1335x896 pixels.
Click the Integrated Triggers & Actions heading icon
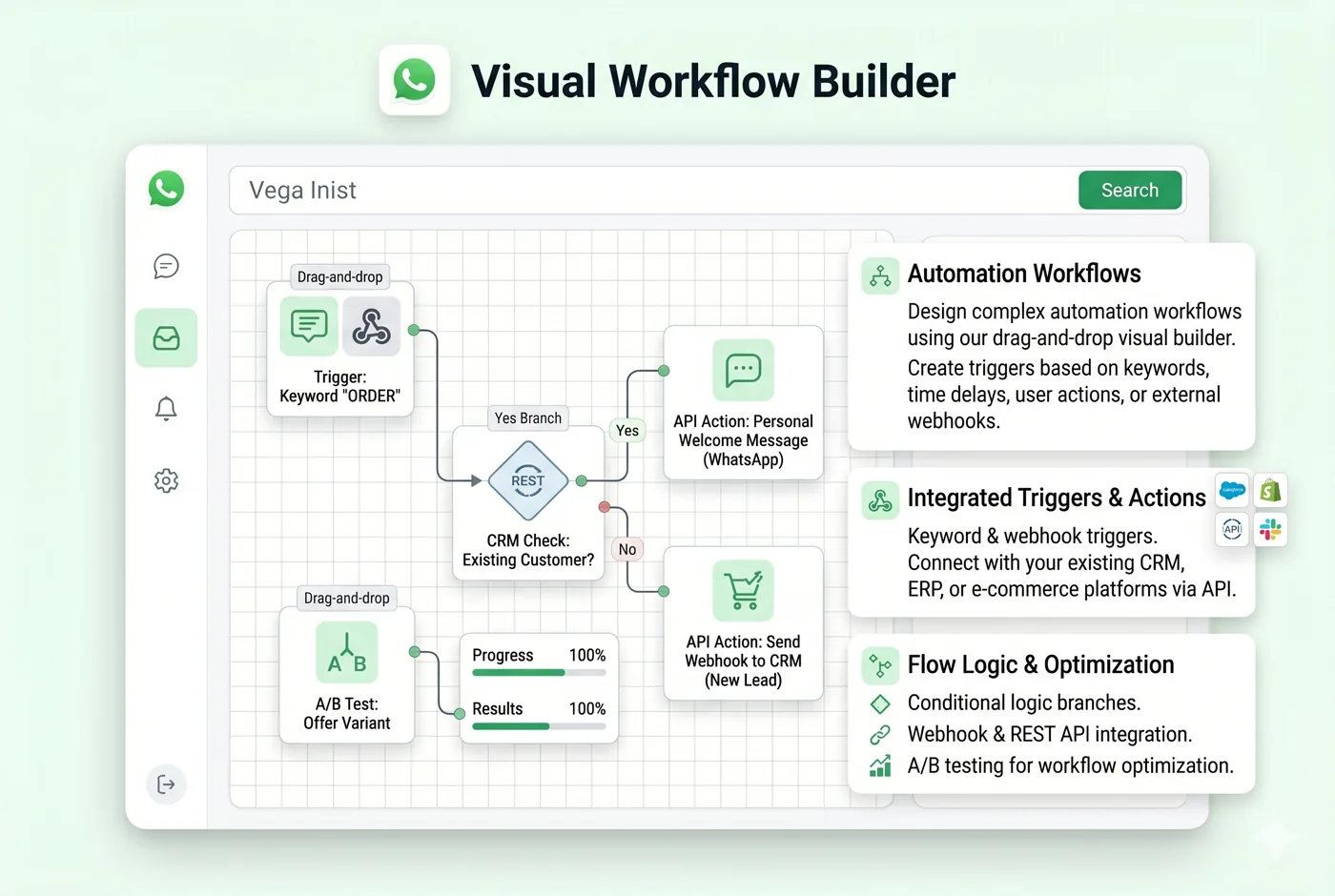pos(880,500)
